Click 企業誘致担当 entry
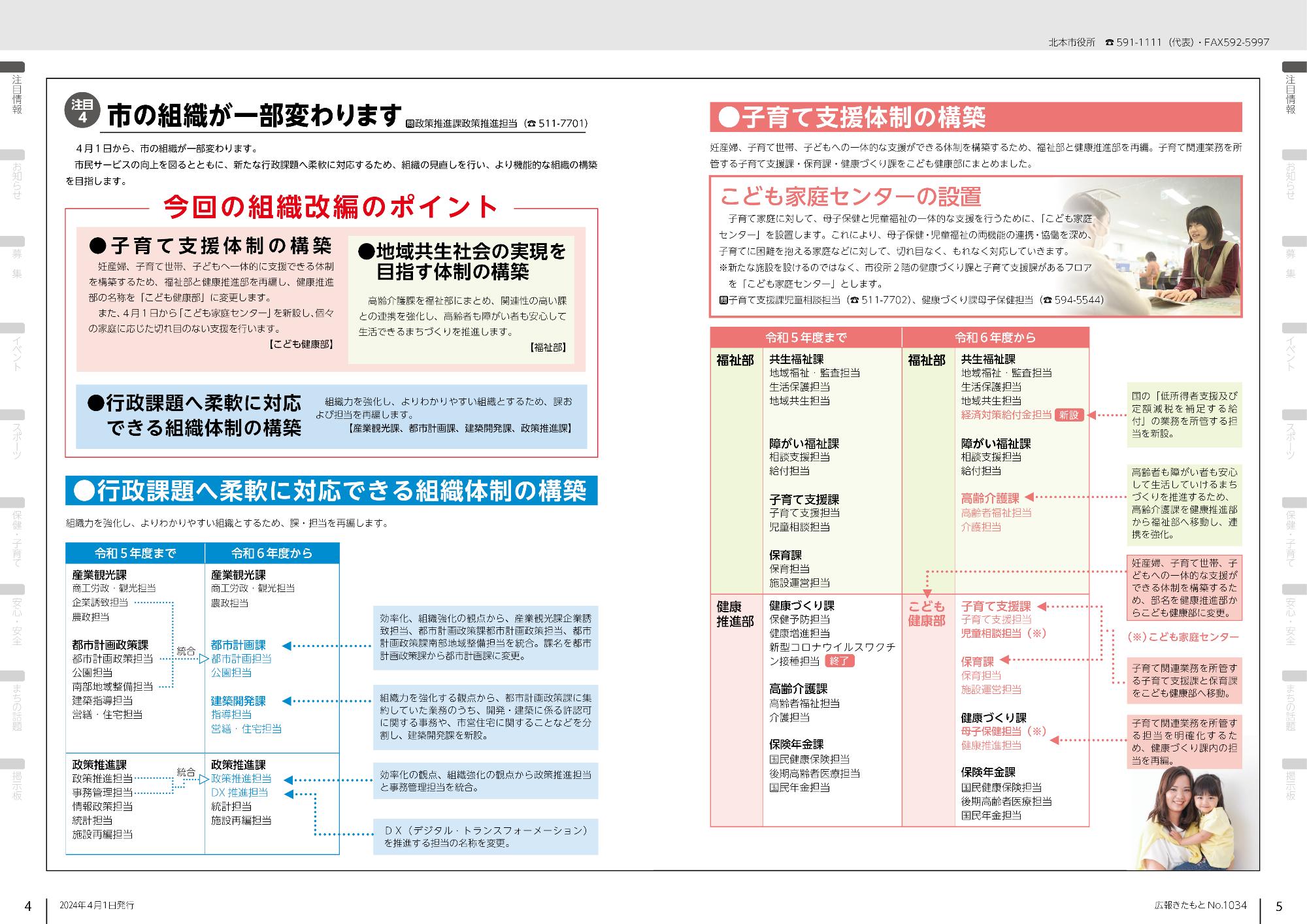The image size is (1307, 924). point(100,602)
